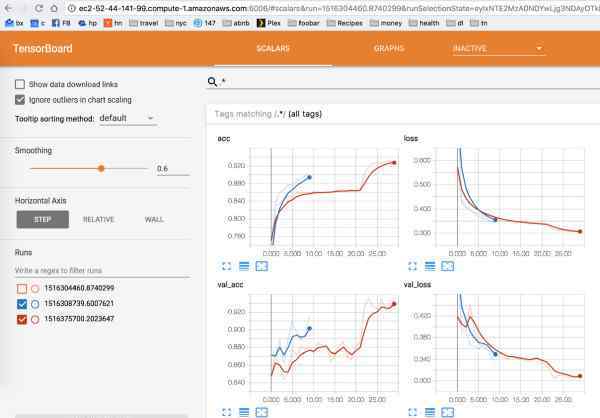Open the INACTIVE dashboards dropdown
Viewport: 600px width, 418px height.
click(499, 48)
